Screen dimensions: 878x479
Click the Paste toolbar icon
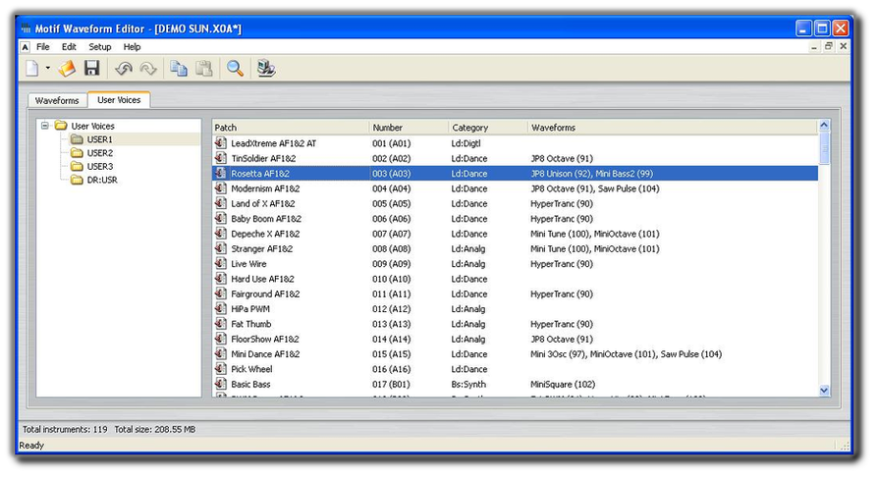[x=204, y=68]
